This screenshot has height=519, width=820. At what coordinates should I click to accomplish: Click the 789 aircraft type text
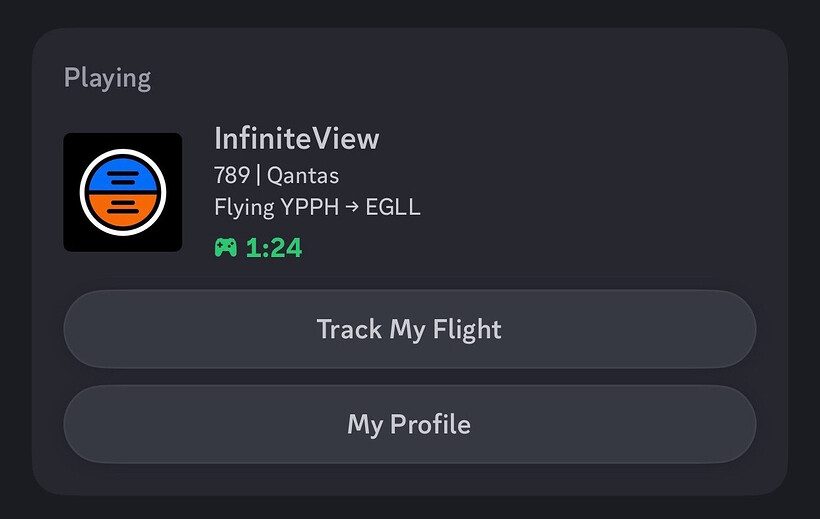[x=232, y=176]
